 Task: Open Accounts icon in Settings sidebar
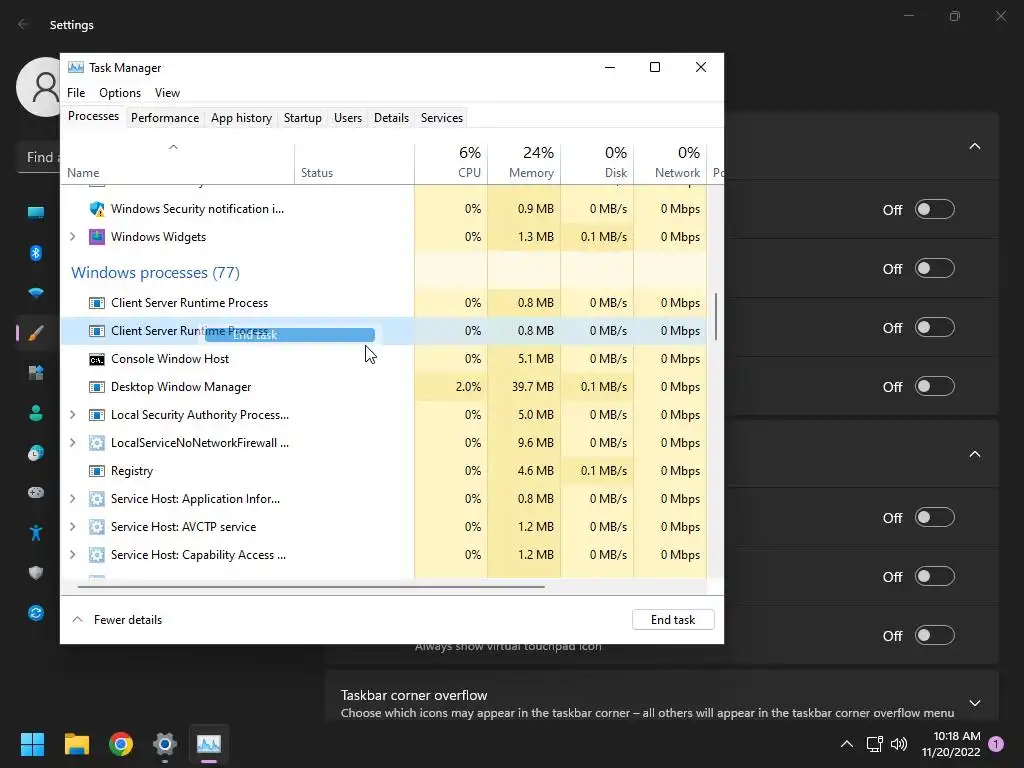(x=36, y=413)
